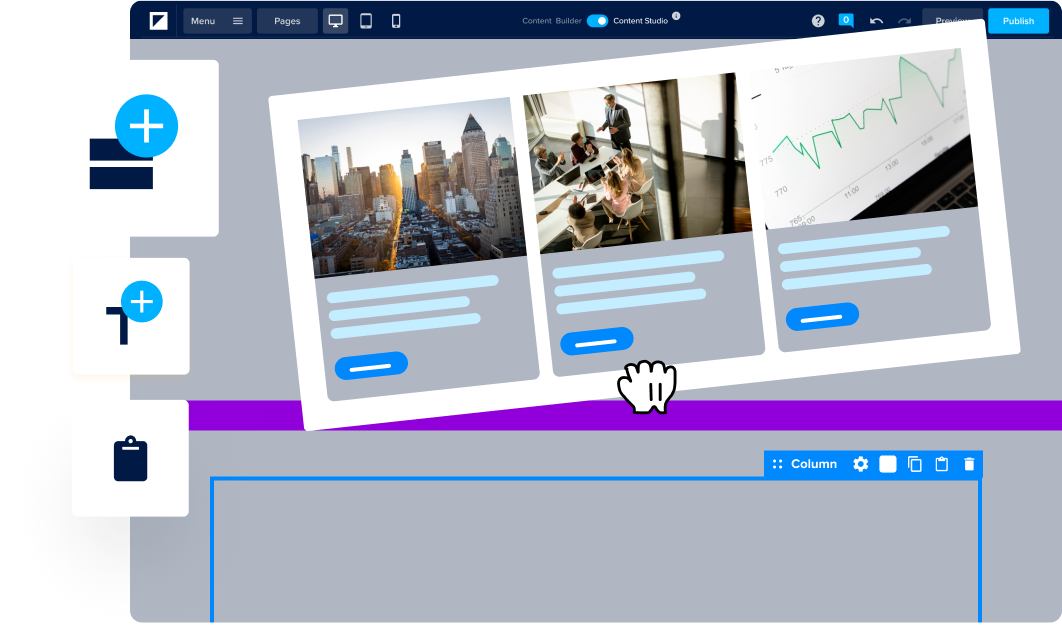This screenshot has width=1062, height=637.
Task: Open the comments counter icon
Action: (846, 20)
